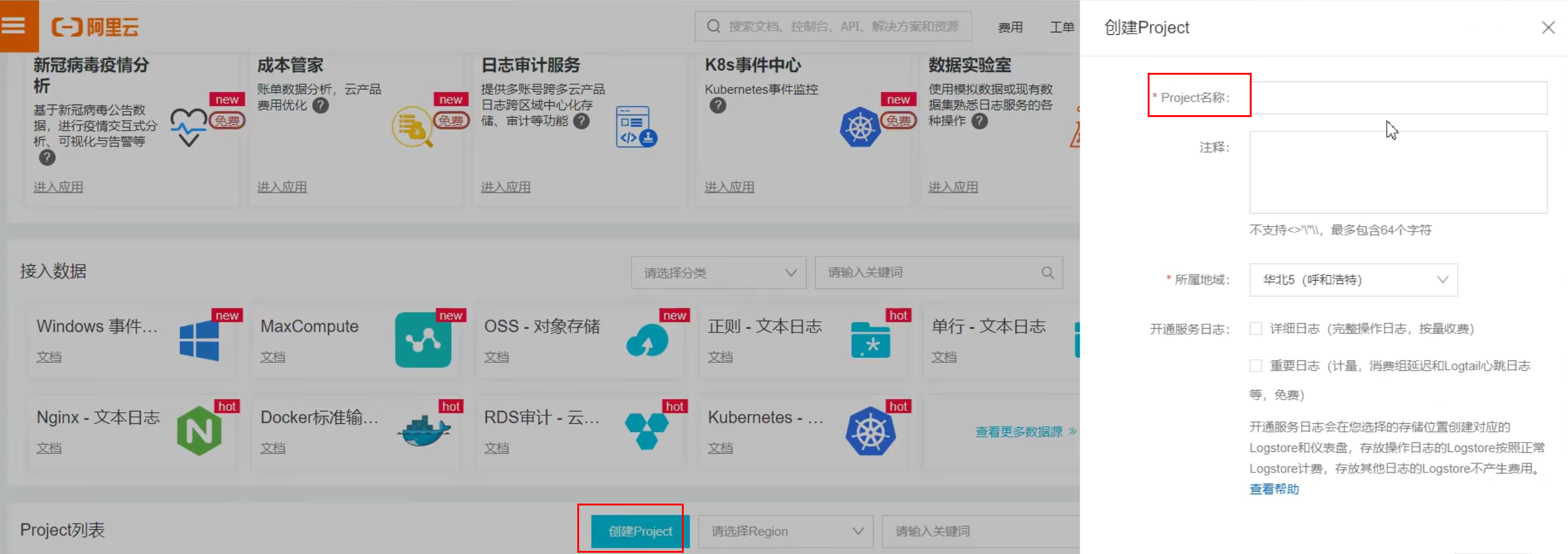
Task: Click the Alibaba Cloud logo
Action: pyautogui.click(x=95, y=27)
